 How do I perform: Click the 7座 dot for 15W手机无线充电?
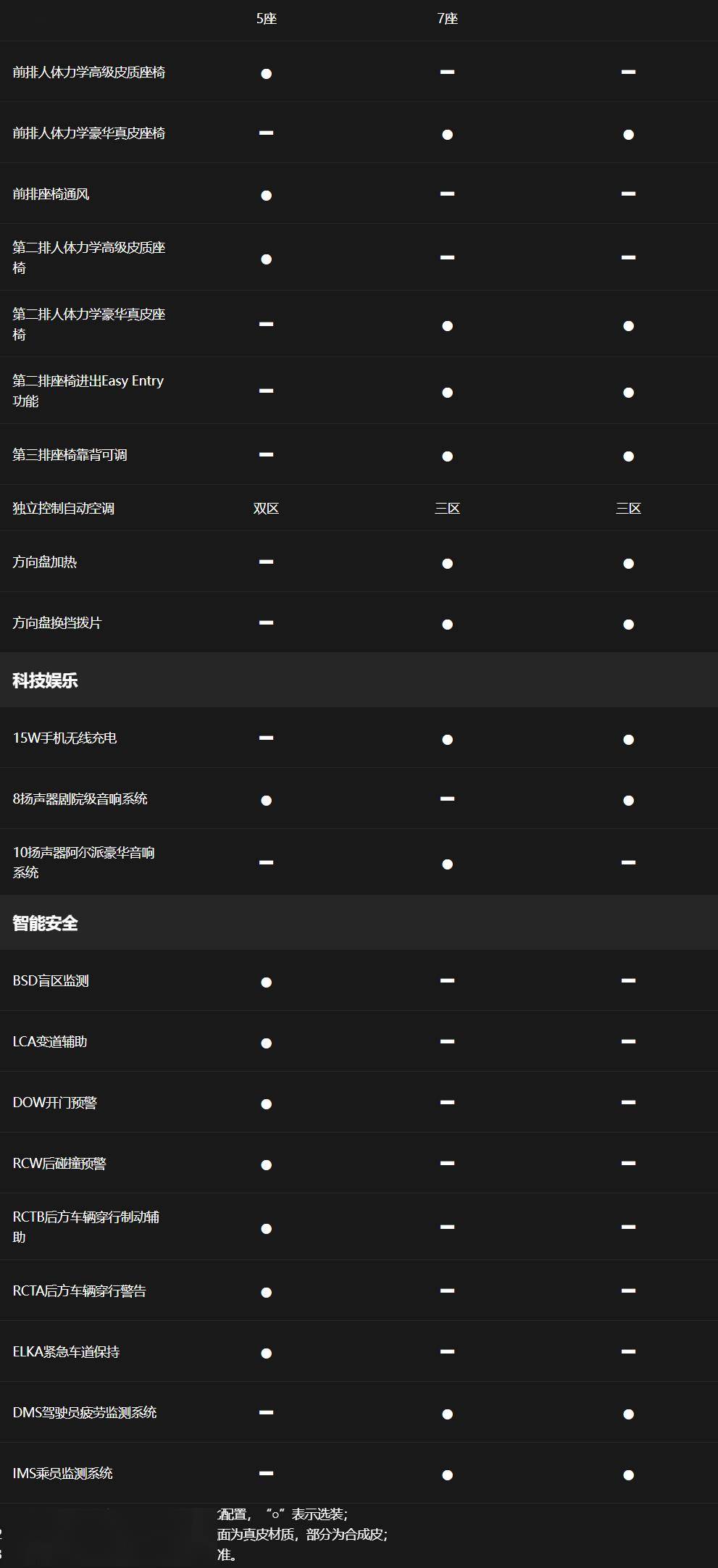pos(447,739)
